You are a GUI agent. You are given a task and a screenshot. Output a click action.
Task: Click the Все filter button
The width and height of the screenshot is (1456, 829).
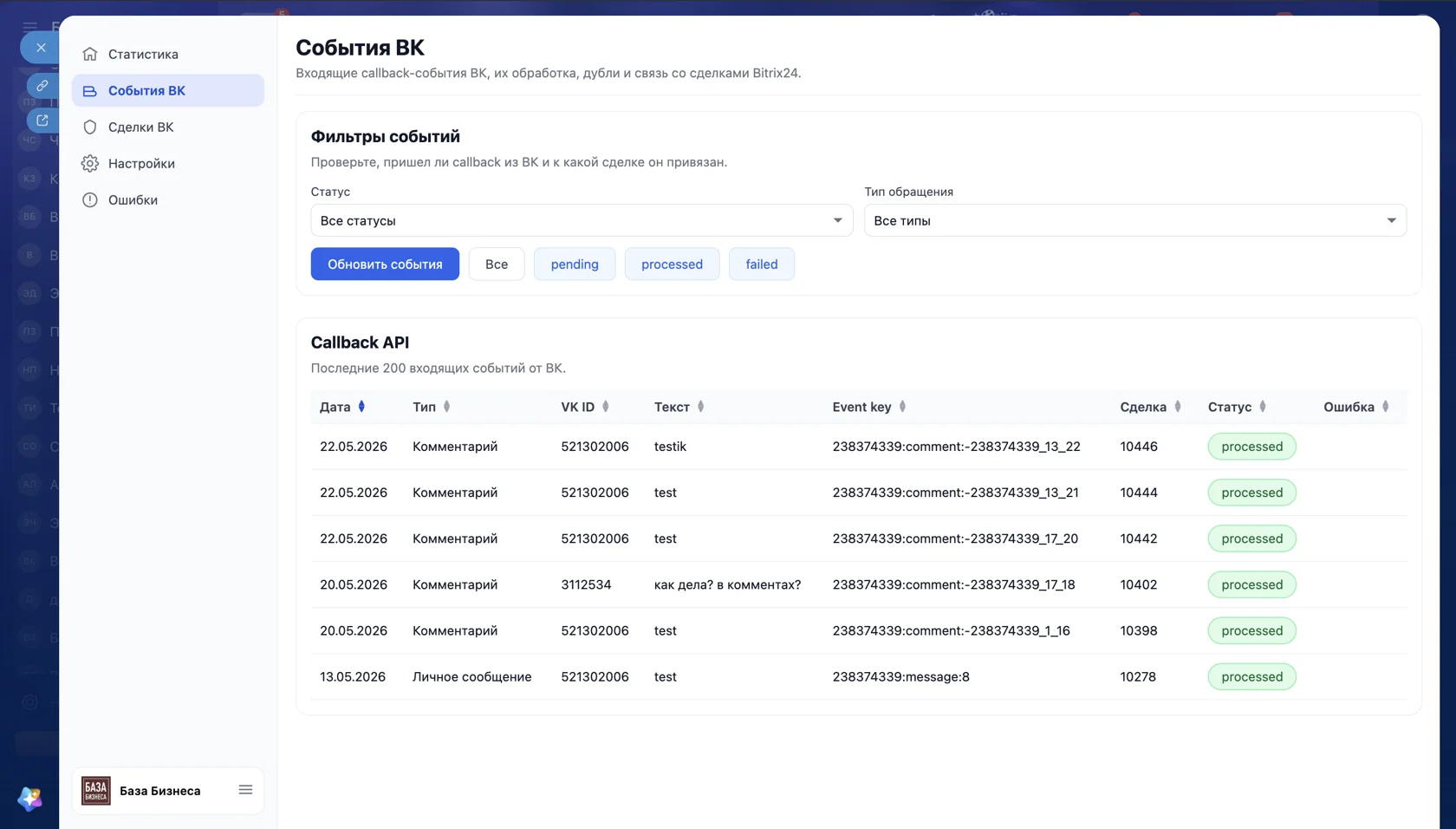[x=497, y=264]
